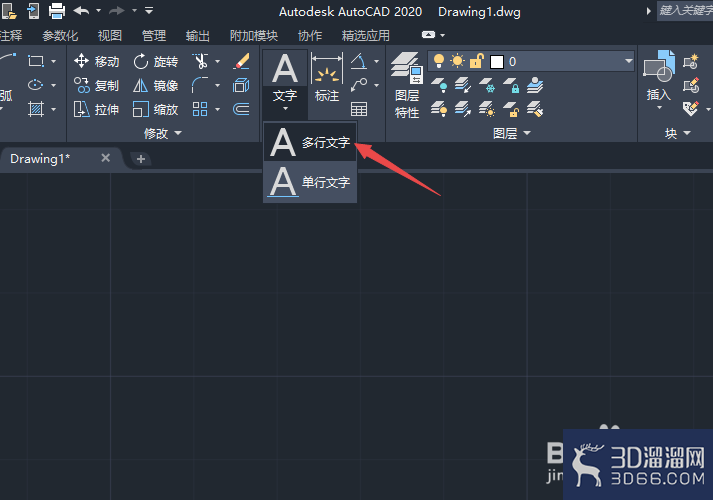Open the Customize Quick Access Toolbar dropdown
The width and height of the screenshot is (713, 500).
point(149,10)
